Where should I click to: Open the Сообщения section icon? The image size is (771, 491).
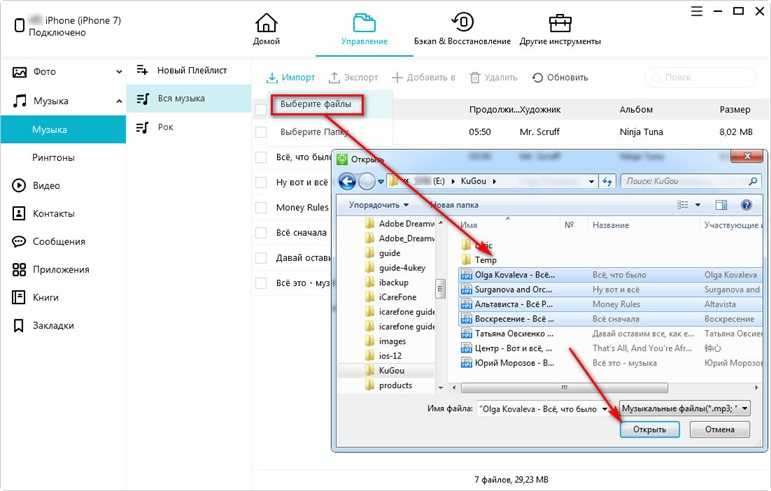pos(19,241)
